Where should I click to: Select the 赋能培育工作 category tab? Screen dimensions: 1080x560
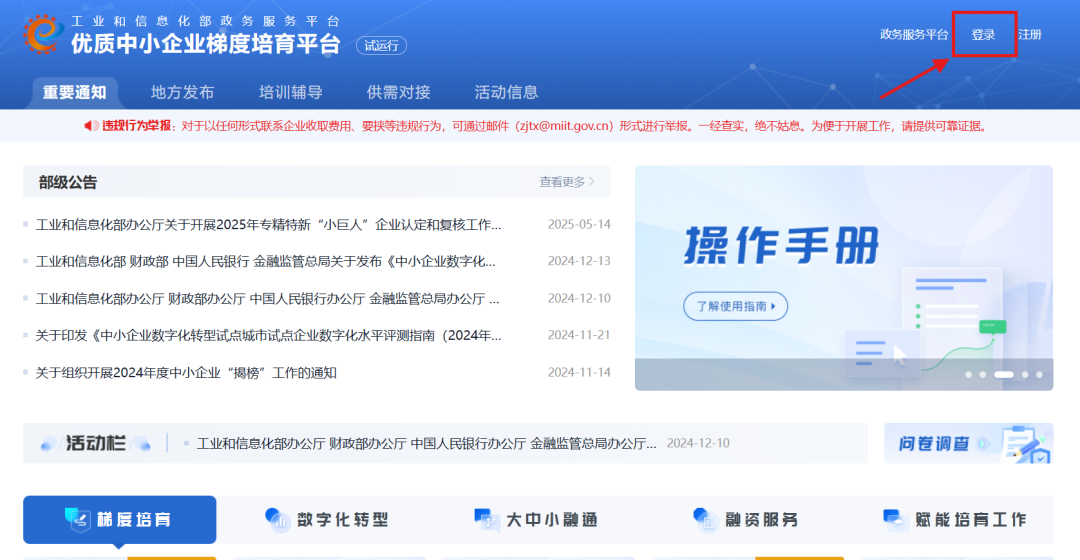955,519
